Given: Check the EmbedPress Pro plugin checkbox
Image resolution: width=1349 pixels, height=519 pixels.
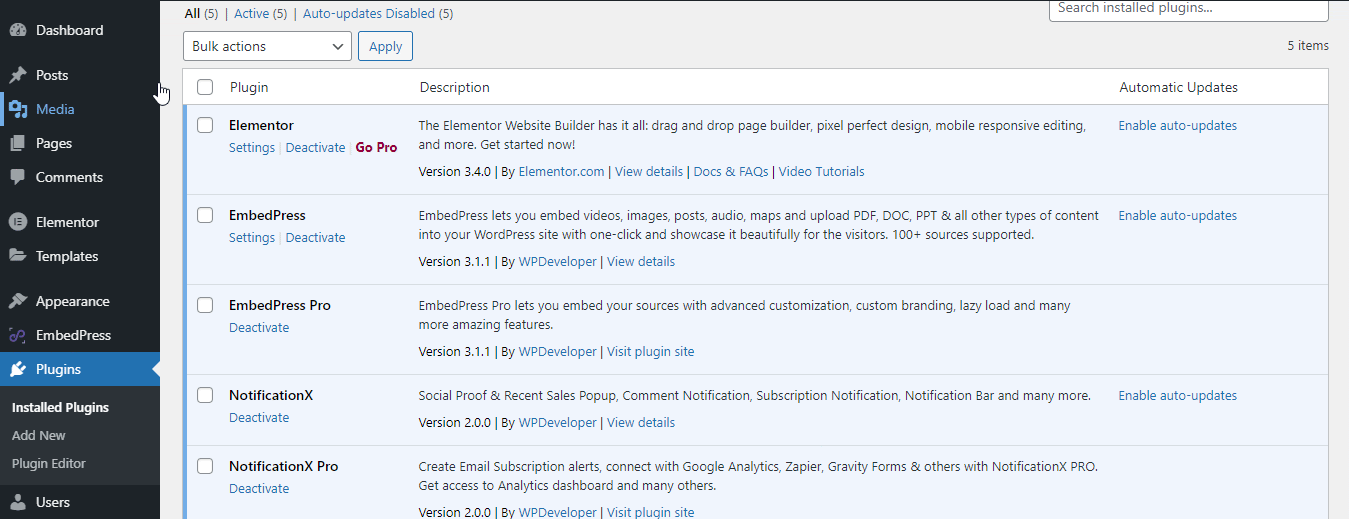Looking at the screenshot, I should point(205,305).
